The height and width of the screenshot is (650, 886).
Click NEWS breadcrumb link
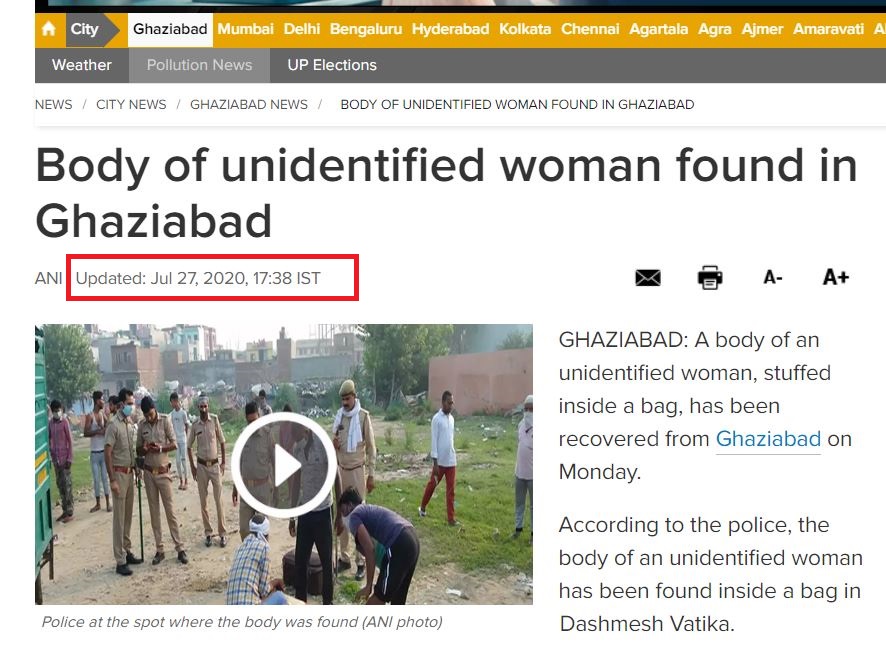54,105
